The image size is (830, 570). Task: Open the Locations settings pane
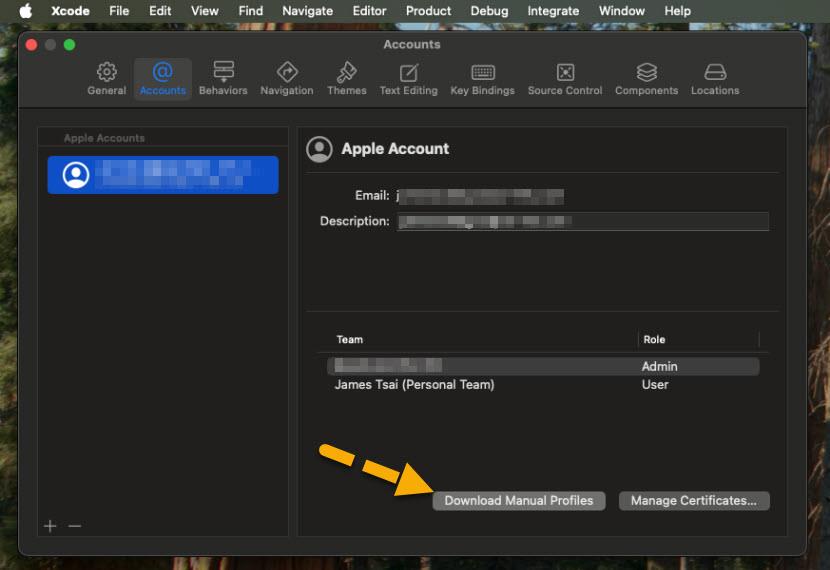[715, 78]
